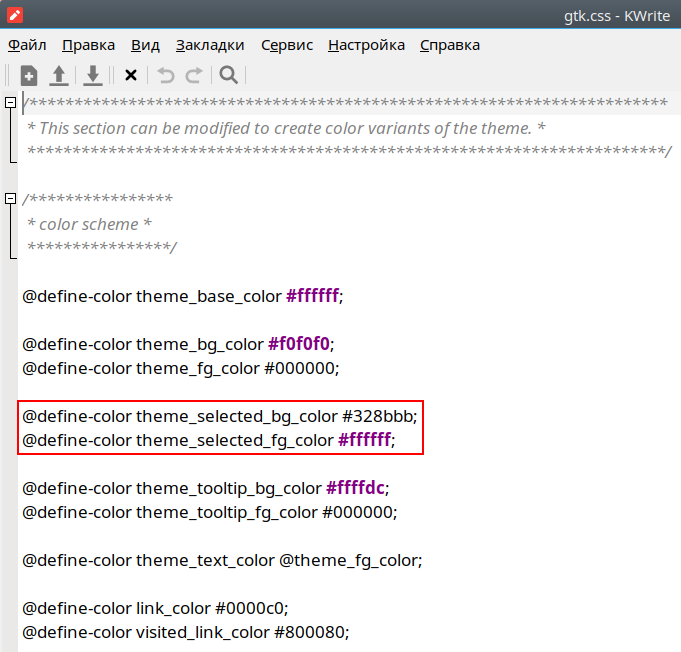Click the Save download-arrow icon
The width and height of the screenshot is (681, 652).
click(x=93, y=76)
